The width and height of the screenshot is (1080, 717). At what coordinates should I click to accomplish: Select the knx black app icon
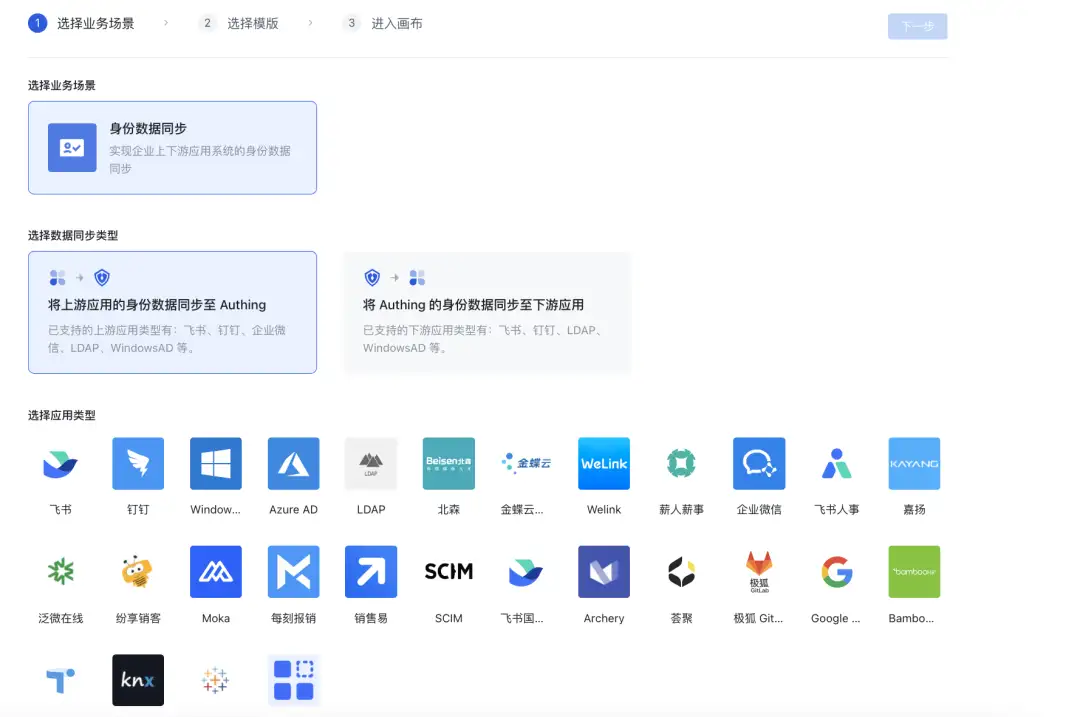point(138,680)
